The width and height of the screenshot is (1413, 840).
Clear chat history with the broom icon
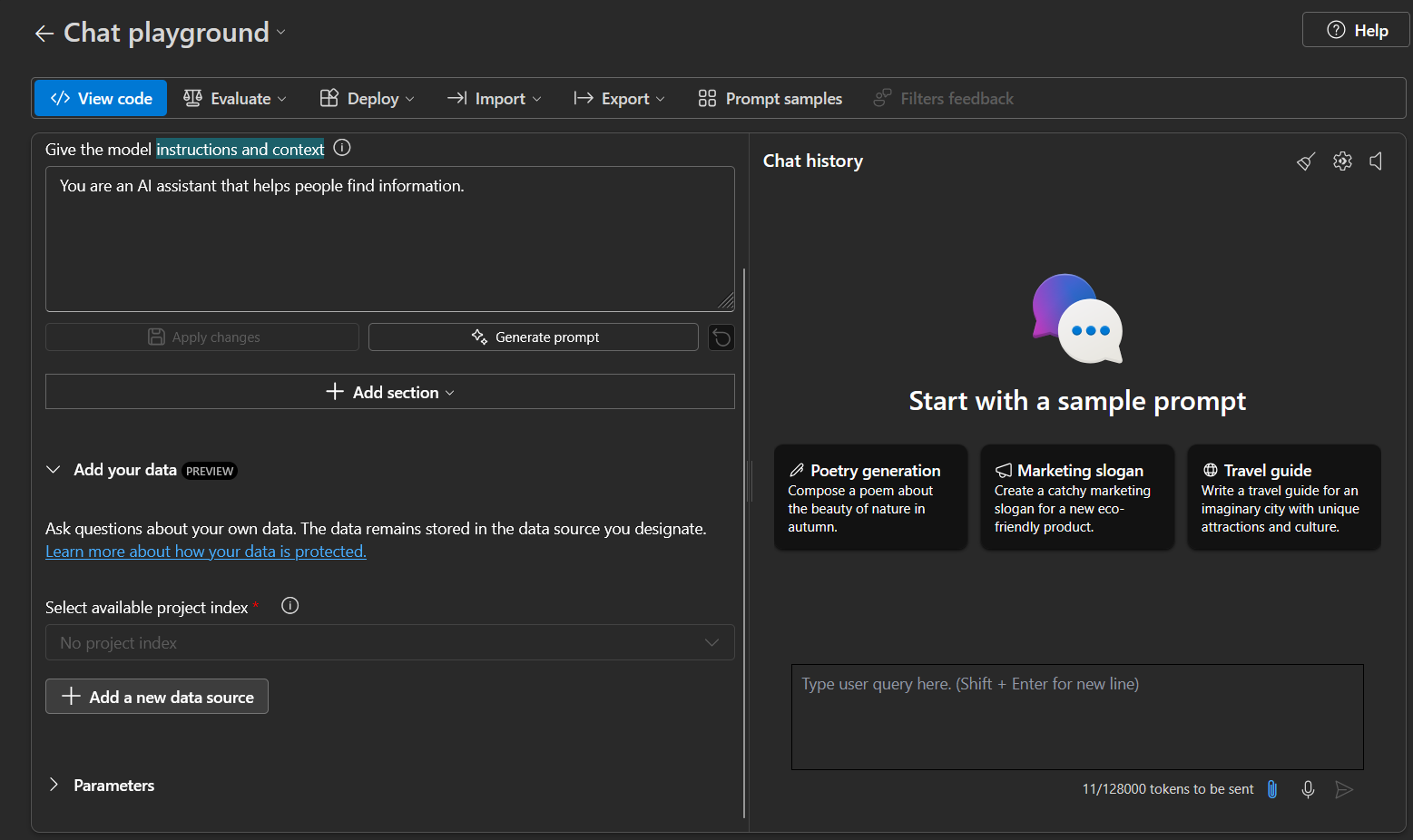(1306, 161)
